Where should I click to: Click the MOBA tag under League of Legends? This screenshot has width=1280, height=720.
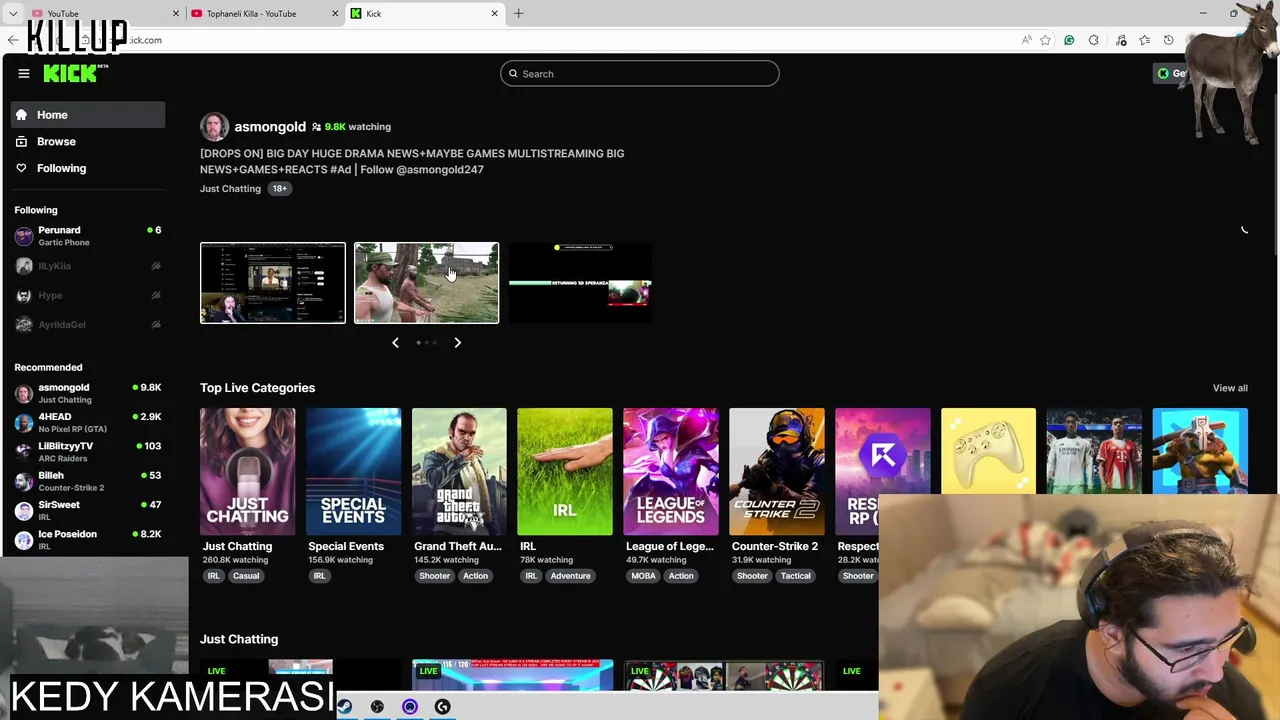[644, 576]
